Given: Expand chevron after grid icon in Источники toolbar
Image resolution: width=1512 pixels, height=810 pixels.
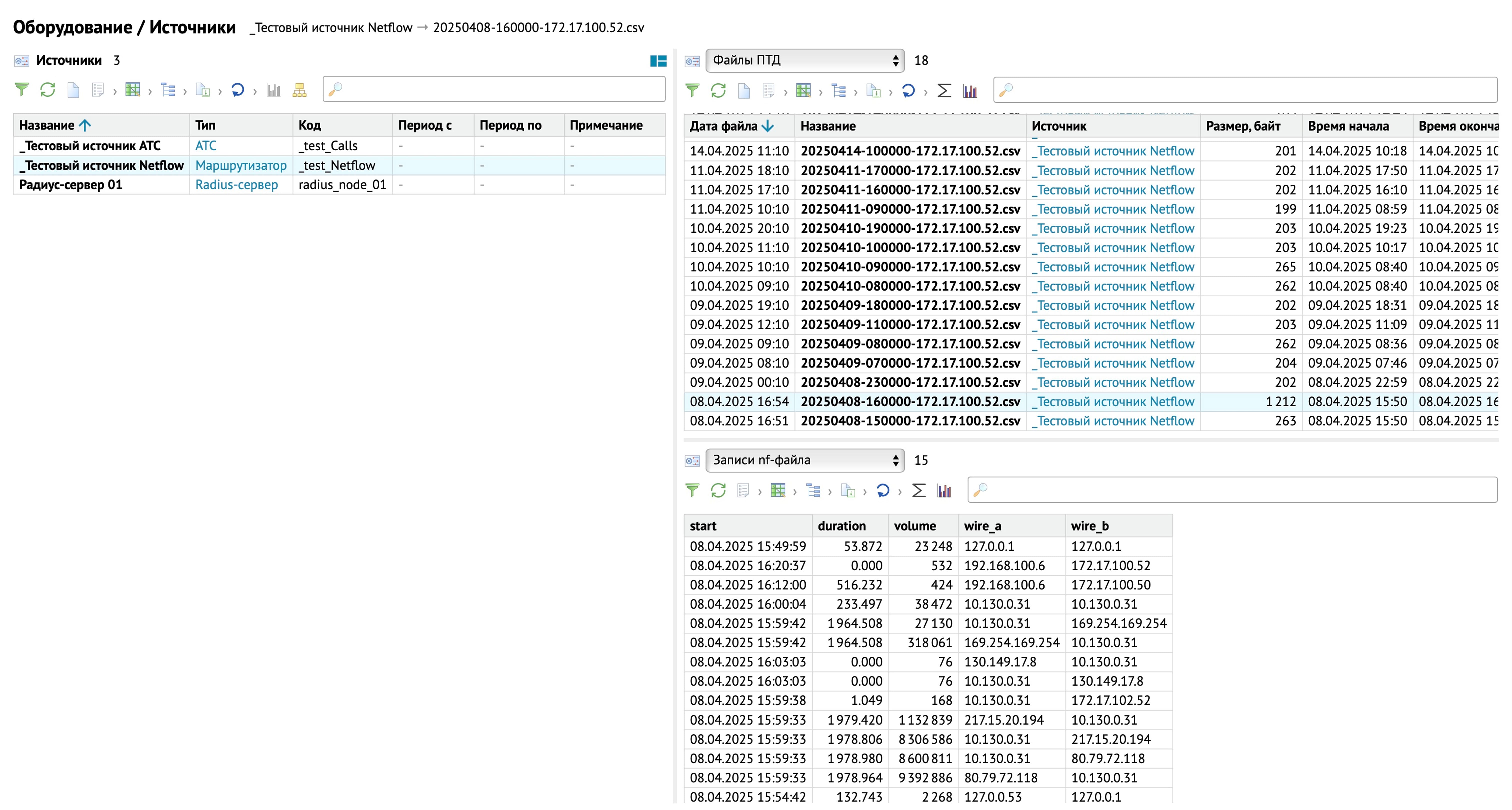Looking at the screenshot, I should (150, 91).
